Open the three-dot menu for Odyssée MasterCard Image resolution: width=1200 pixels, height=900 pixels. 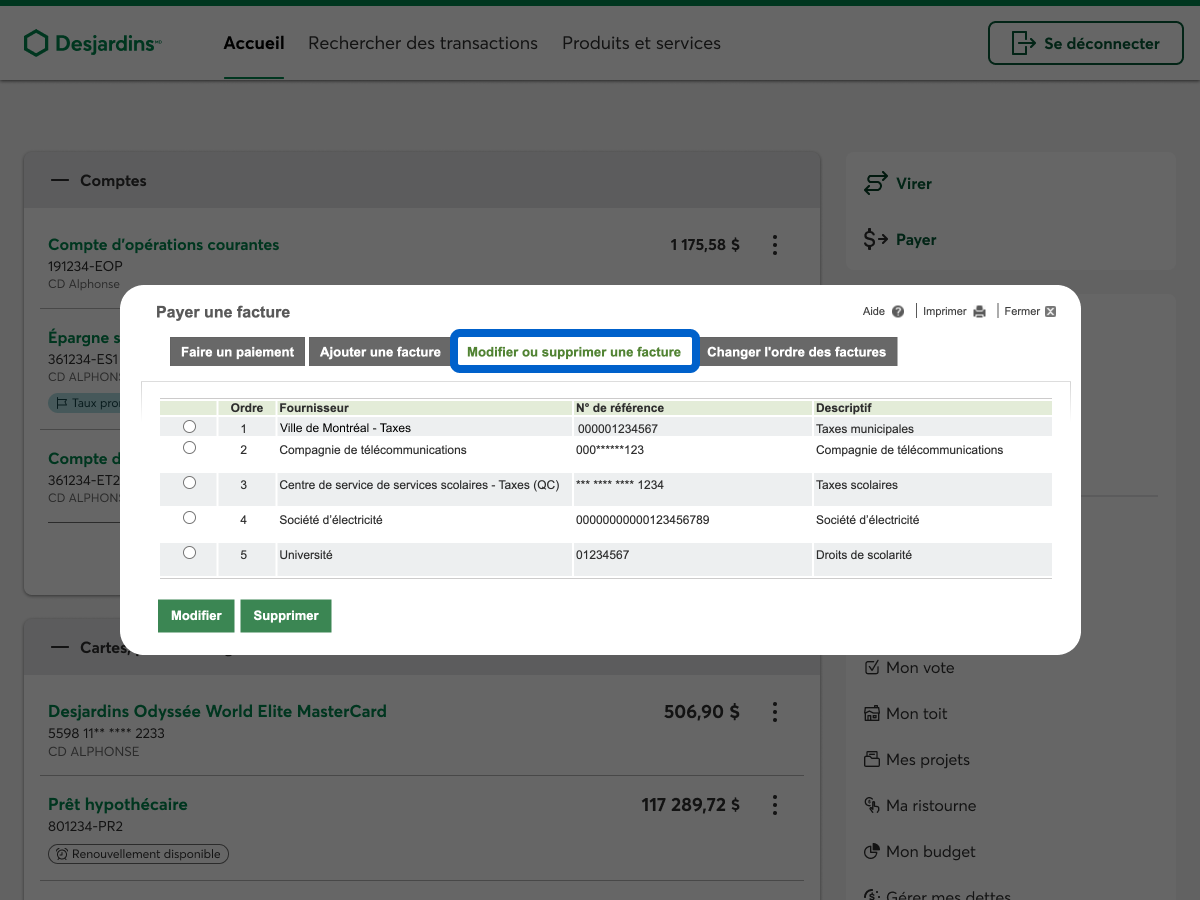click(774, 712)
